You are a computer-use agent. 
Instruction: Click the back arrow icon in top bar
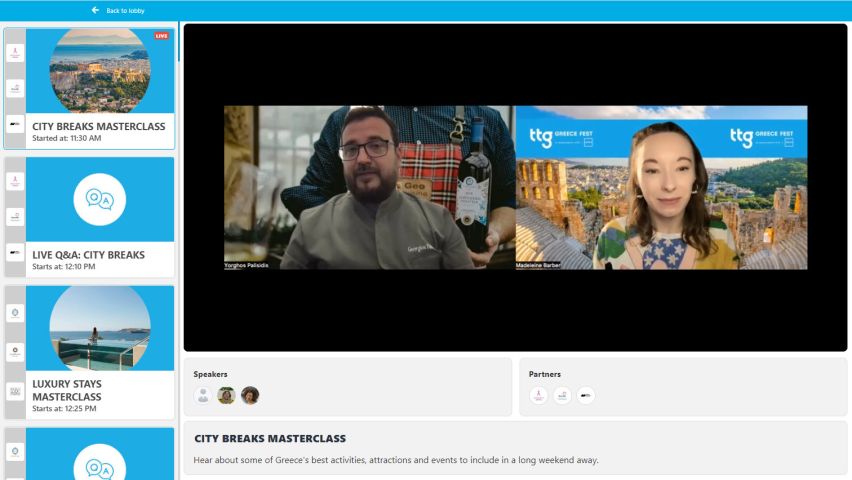click(95, 10)
